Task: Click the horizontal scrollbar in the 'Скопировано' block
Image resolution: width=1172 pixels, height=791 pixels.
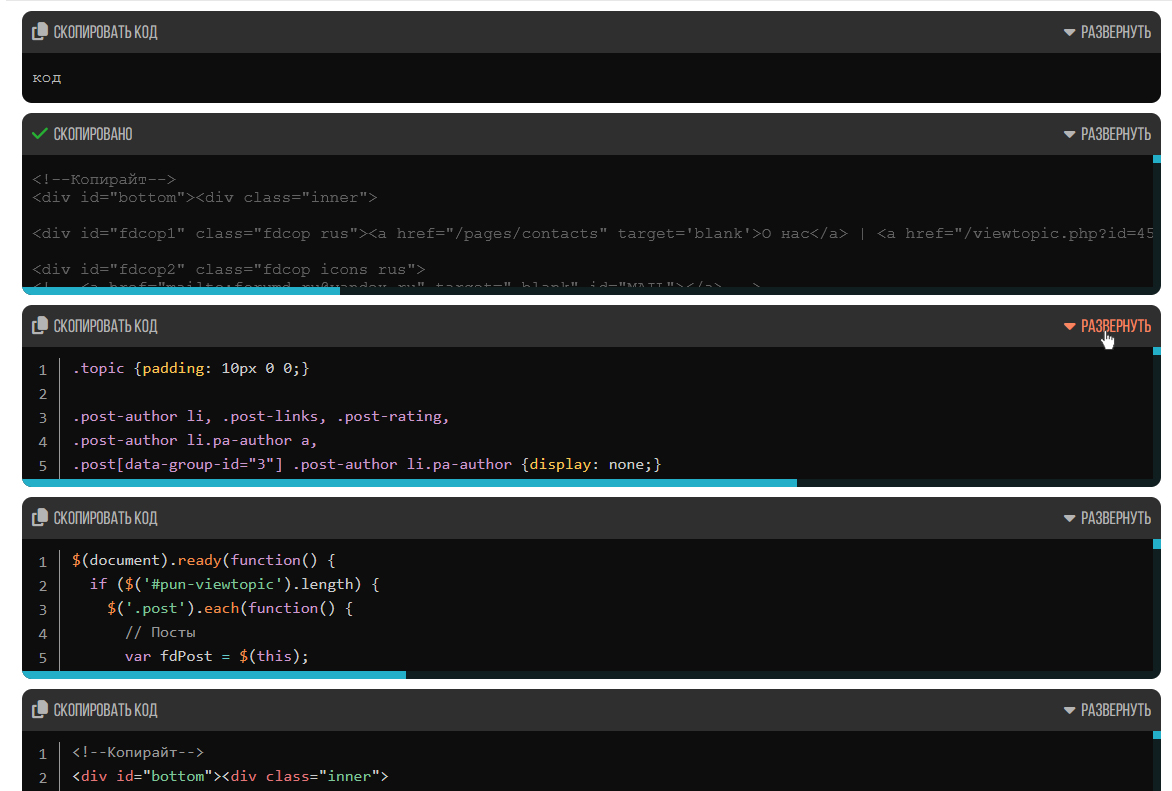Action: pyautogui.click(x=181, y=291)
